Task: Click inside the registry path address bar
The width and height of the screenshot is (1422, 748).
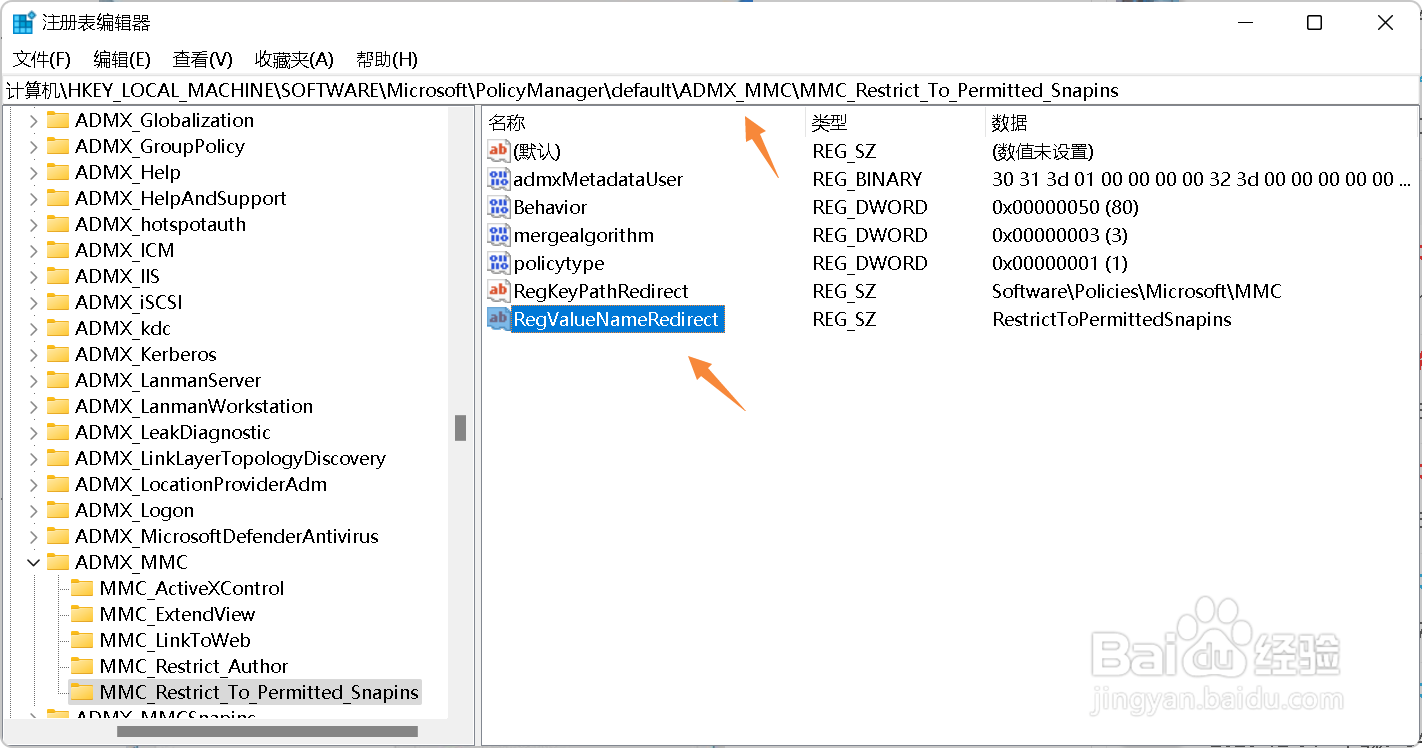Action: (x=700, y=90)
